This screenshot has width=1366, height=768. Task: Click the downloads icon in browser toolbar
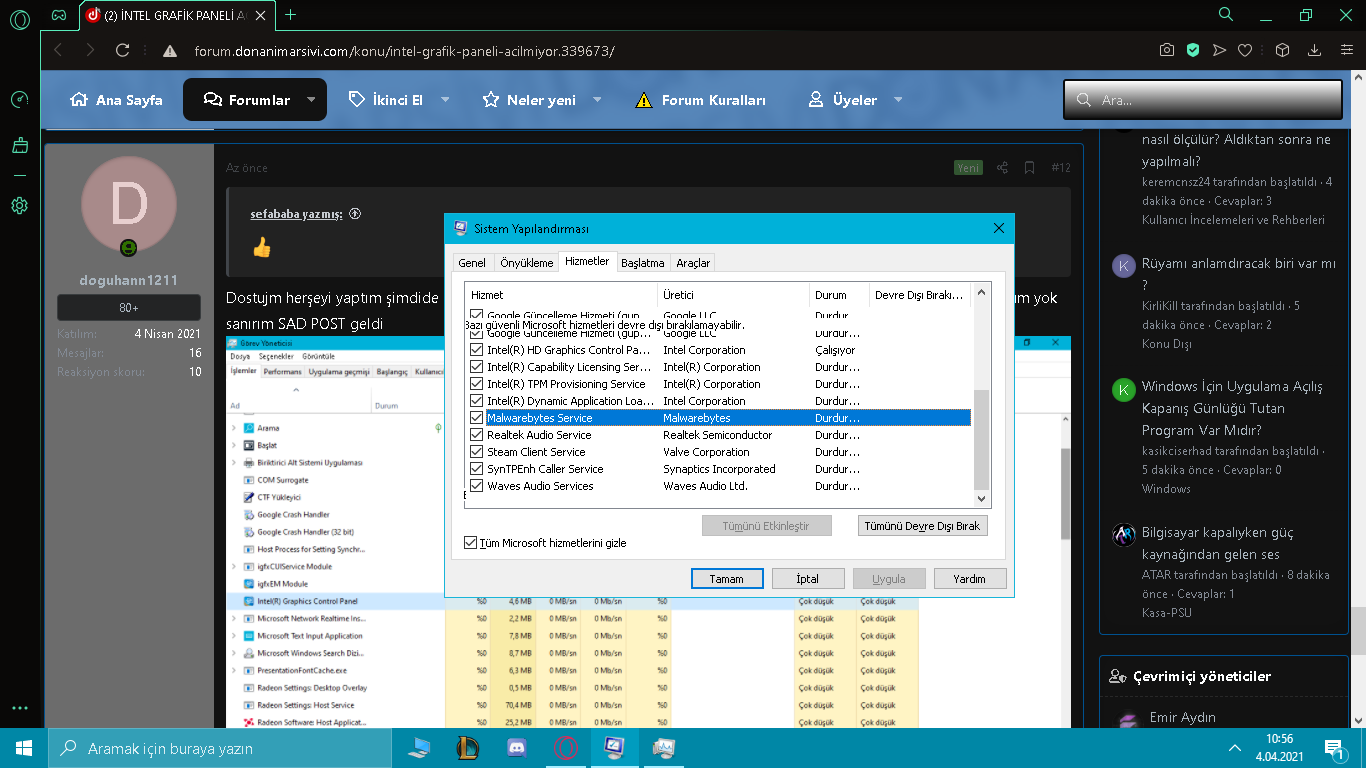click(1315, 50)
